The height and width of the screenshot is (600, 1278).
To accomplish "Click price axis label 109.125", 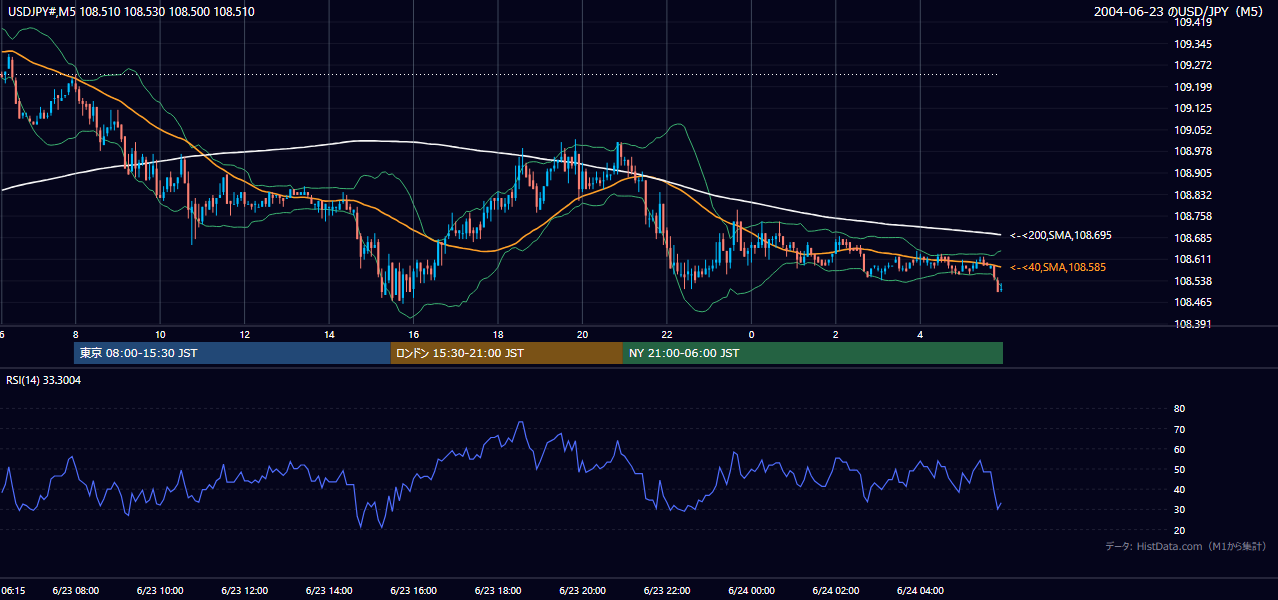I will 1193,108.
